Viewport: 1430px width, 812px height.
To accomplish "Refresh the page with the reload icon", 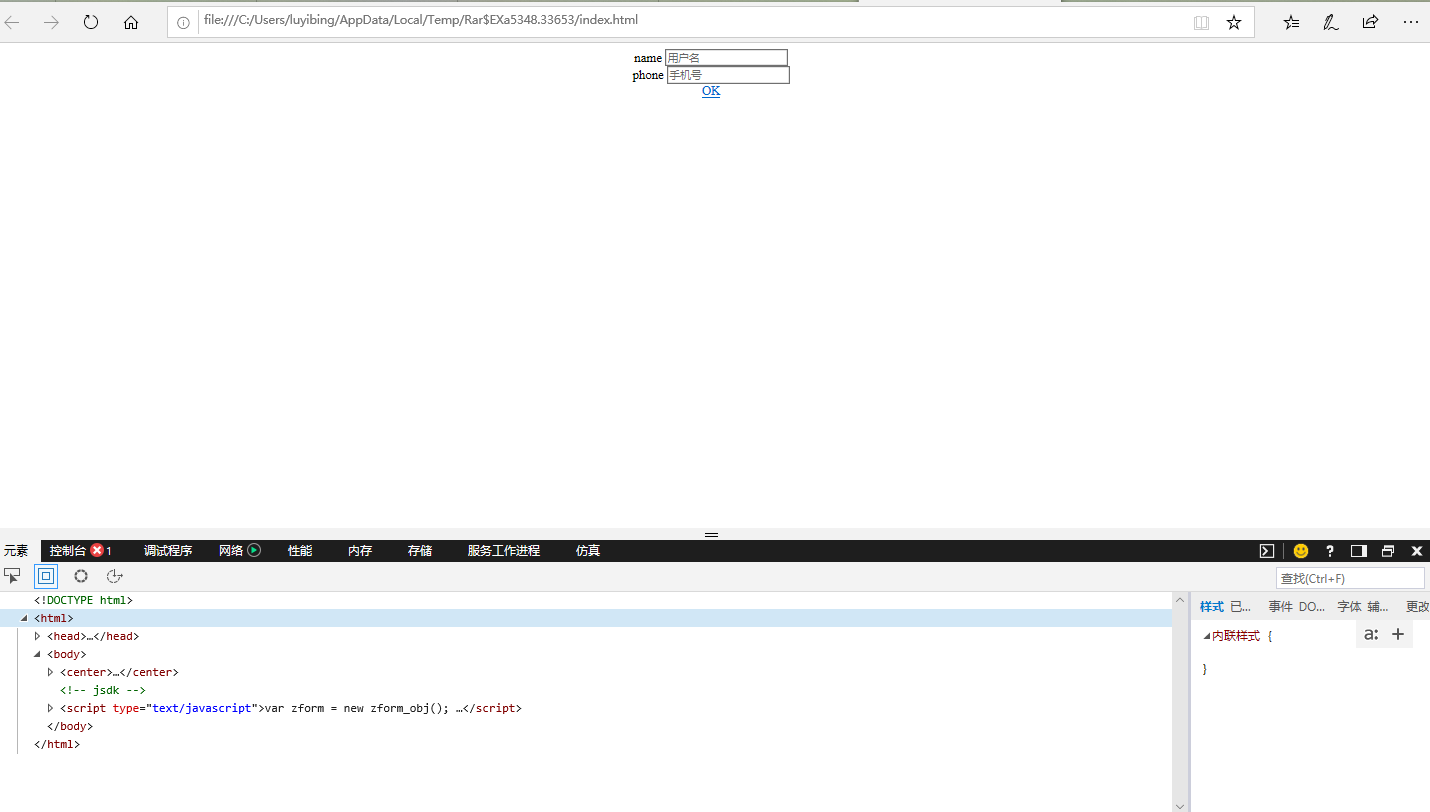I will [x=91, y=22].
